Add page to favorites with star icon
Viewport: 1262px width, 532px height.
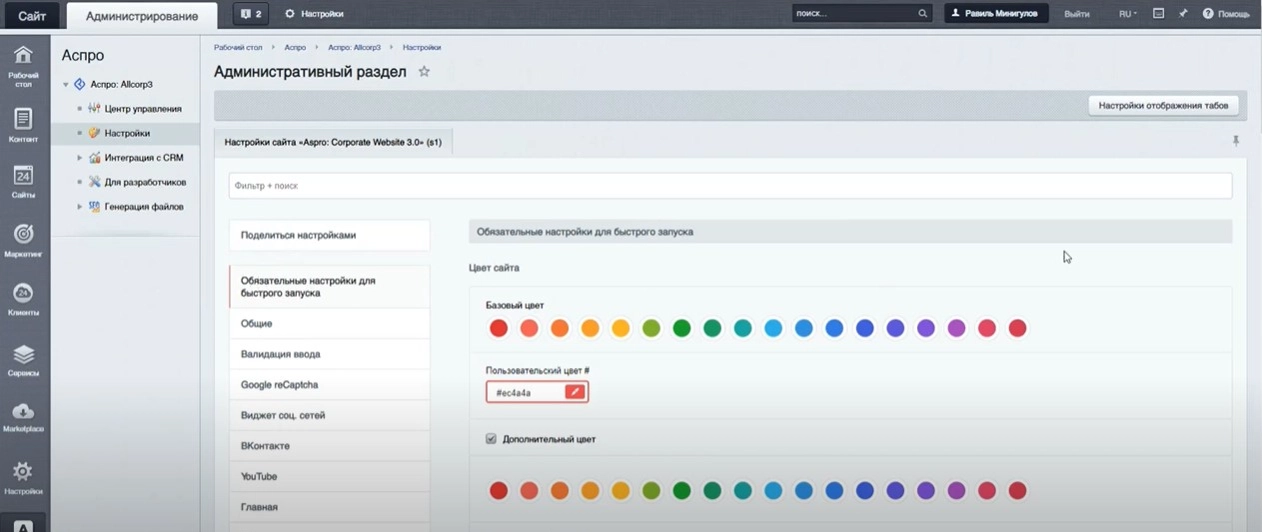(x=424, y=72)
